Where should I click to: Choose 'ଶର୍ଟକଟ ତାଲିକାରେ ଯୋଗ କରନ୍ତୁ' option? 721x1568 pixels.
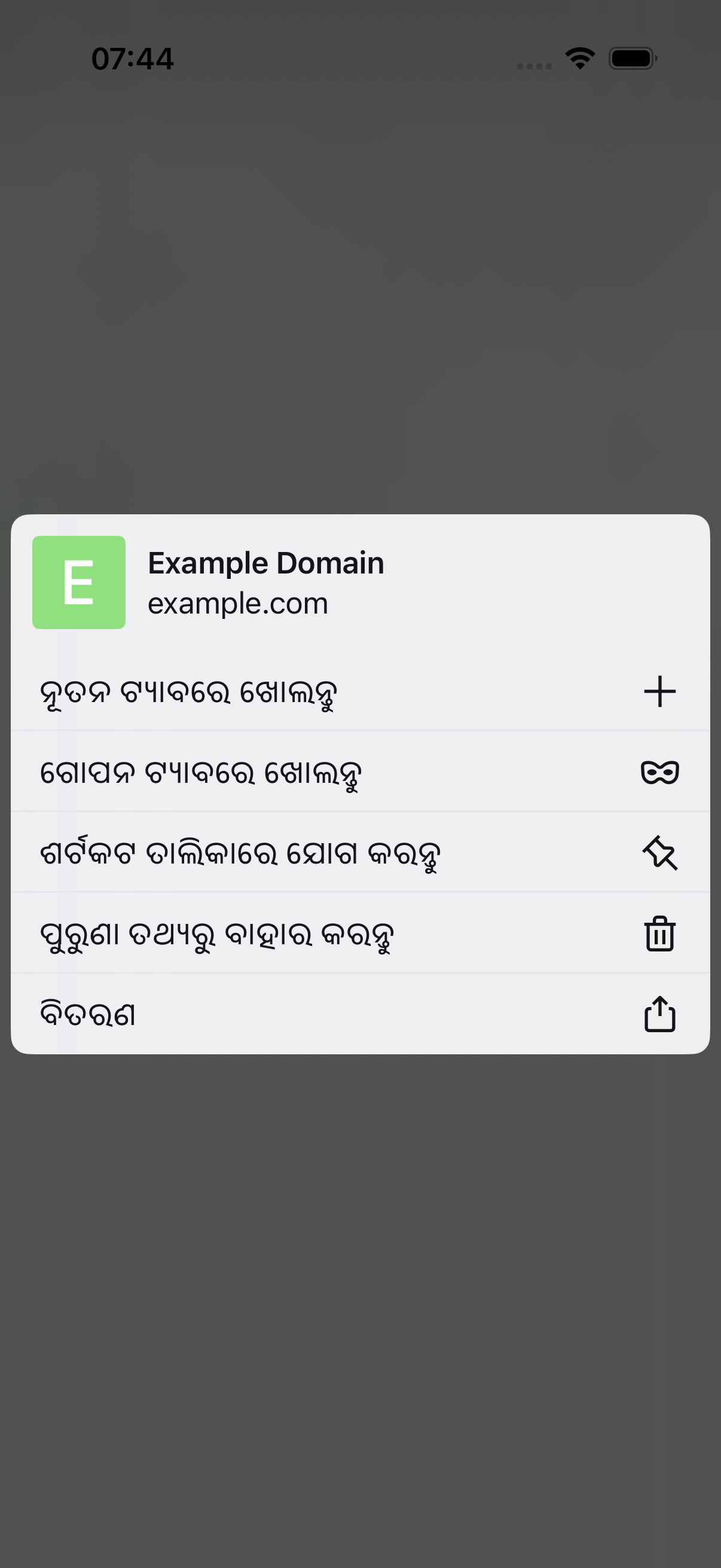(360, 852)
